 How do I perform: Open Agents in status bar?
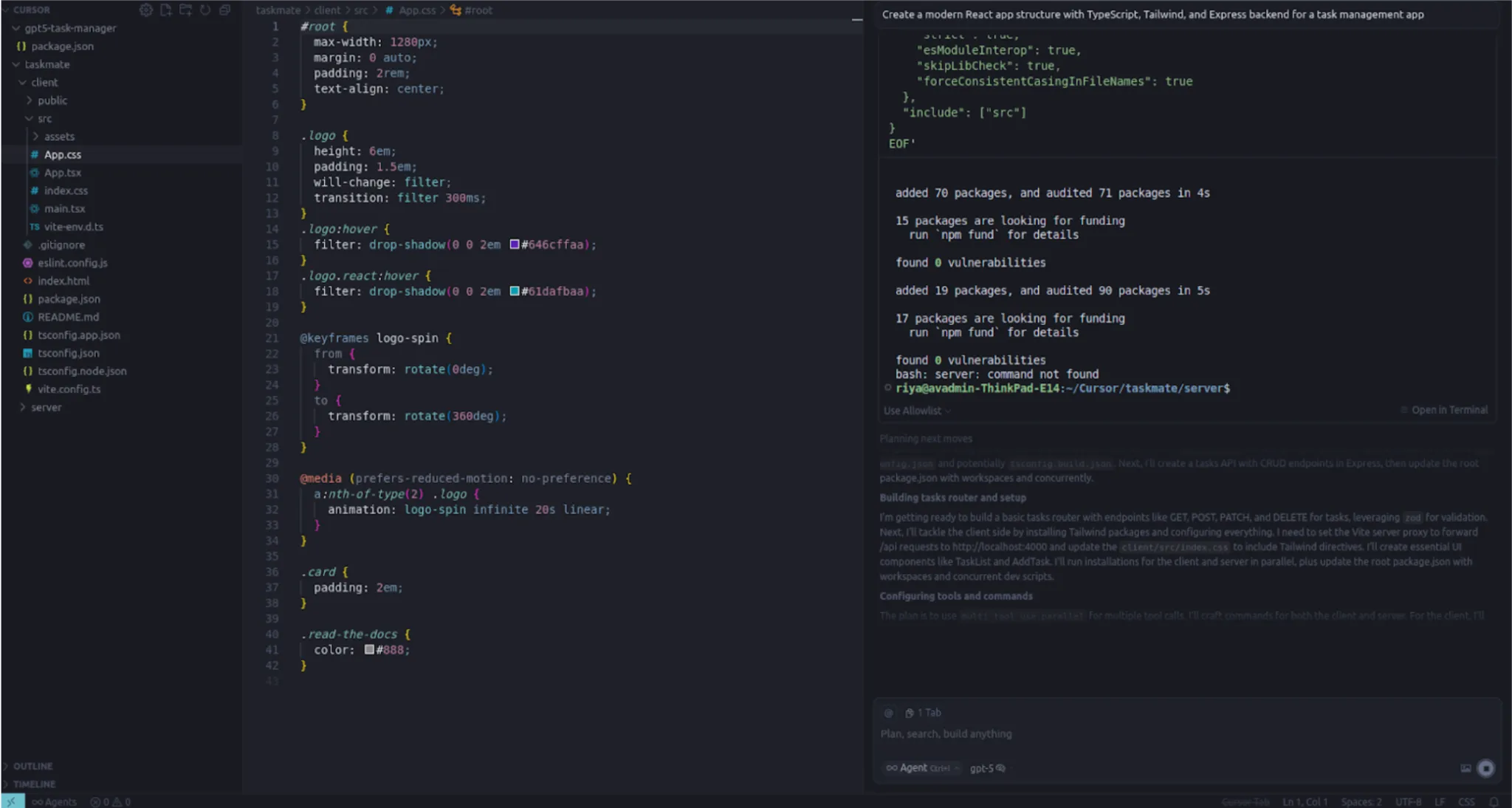55,801
